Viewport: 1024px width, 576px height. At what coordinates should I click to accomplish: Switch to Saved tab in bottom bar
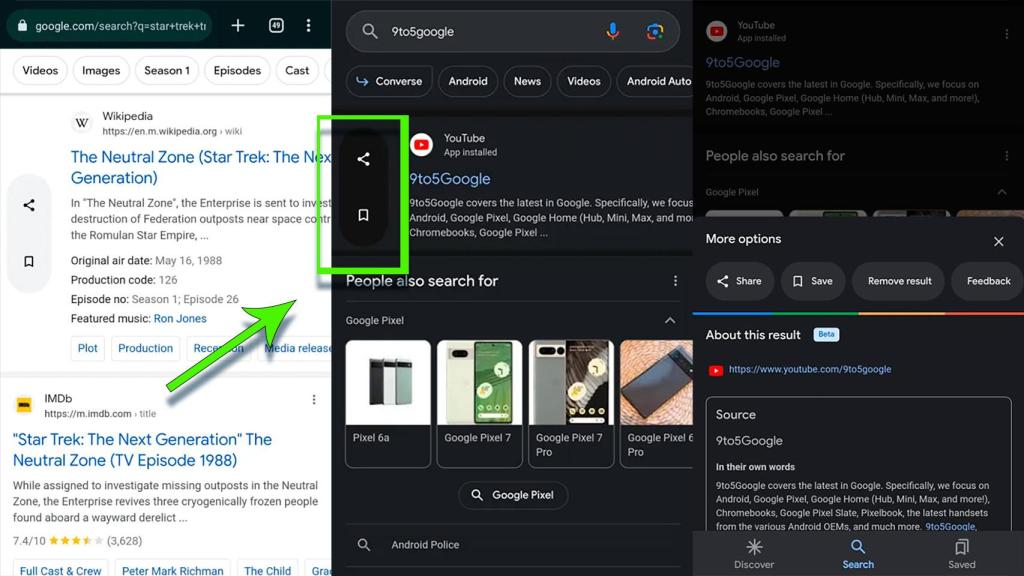pos(961,554)
